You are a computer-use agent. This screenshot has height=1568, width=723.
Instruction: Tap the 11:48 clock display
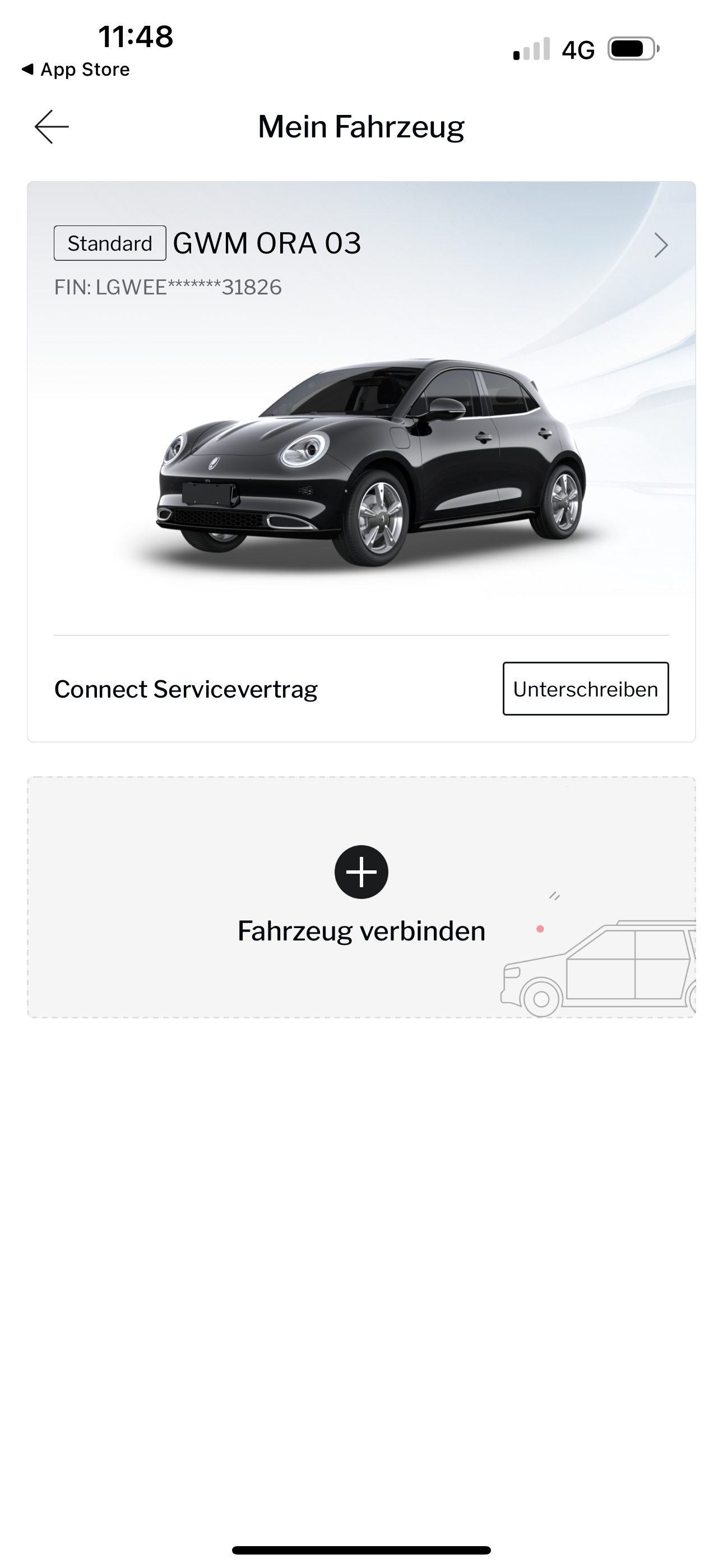[x=136, y=36]
